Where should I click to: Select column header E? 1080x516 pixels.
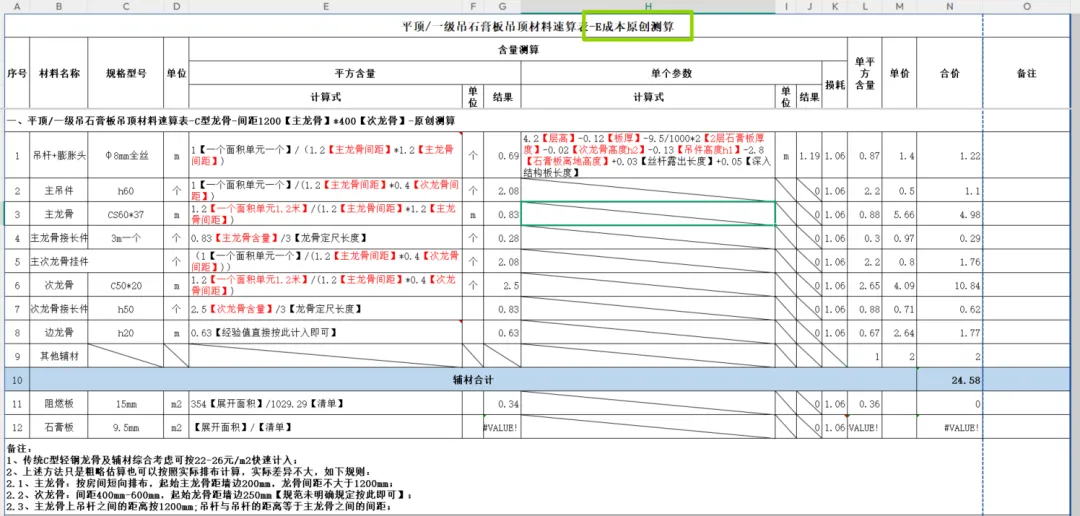point(325,6)
